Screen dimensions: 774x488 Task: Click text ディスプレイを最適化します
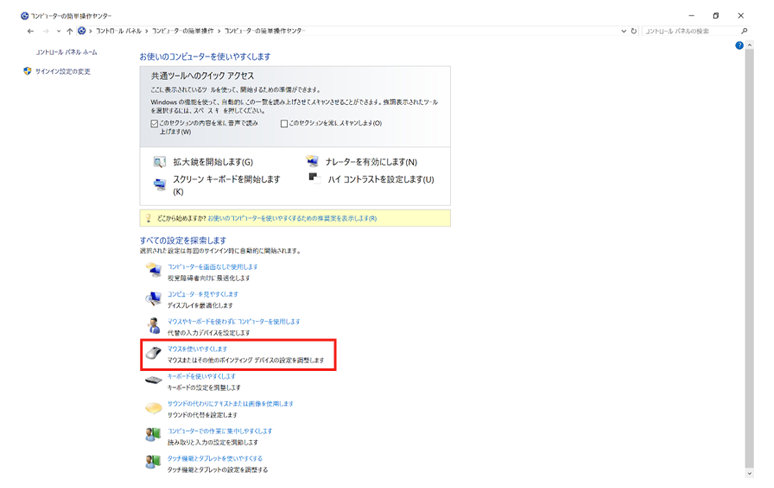pos(200,305)
